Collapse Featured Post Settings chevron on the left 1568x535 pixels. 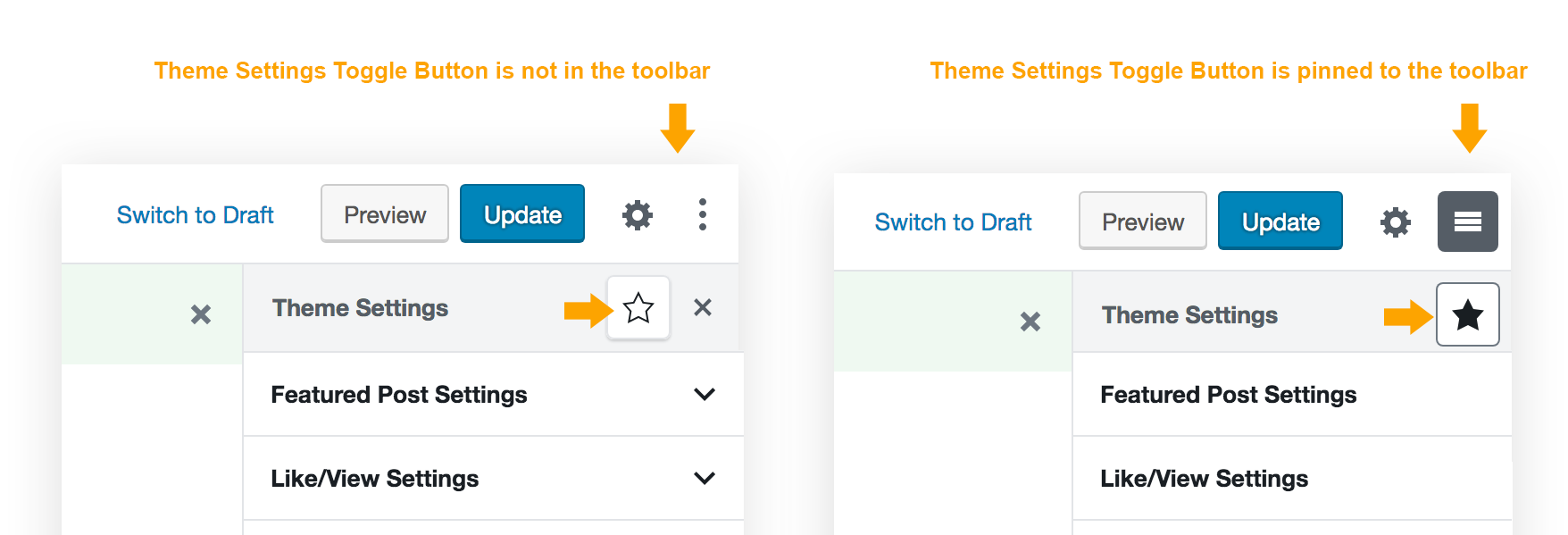pyautogui.click(x=705, y=394)
